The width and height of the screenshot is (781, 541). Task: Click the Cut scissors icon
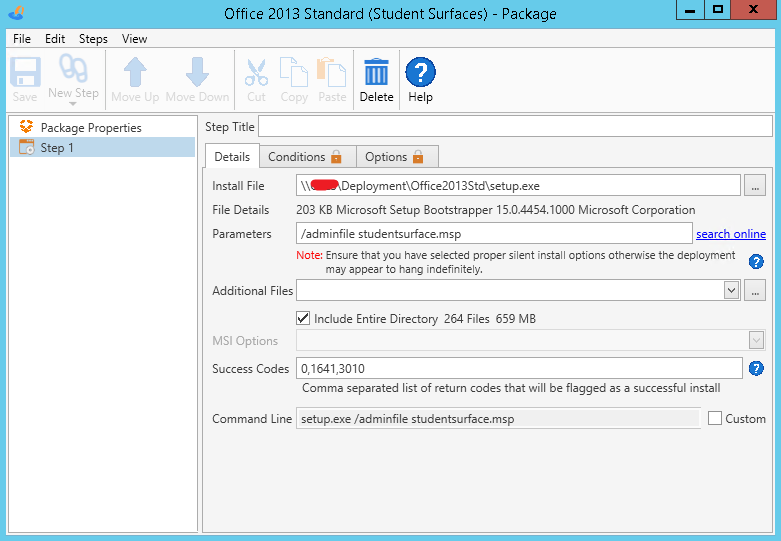pos(256,73)
